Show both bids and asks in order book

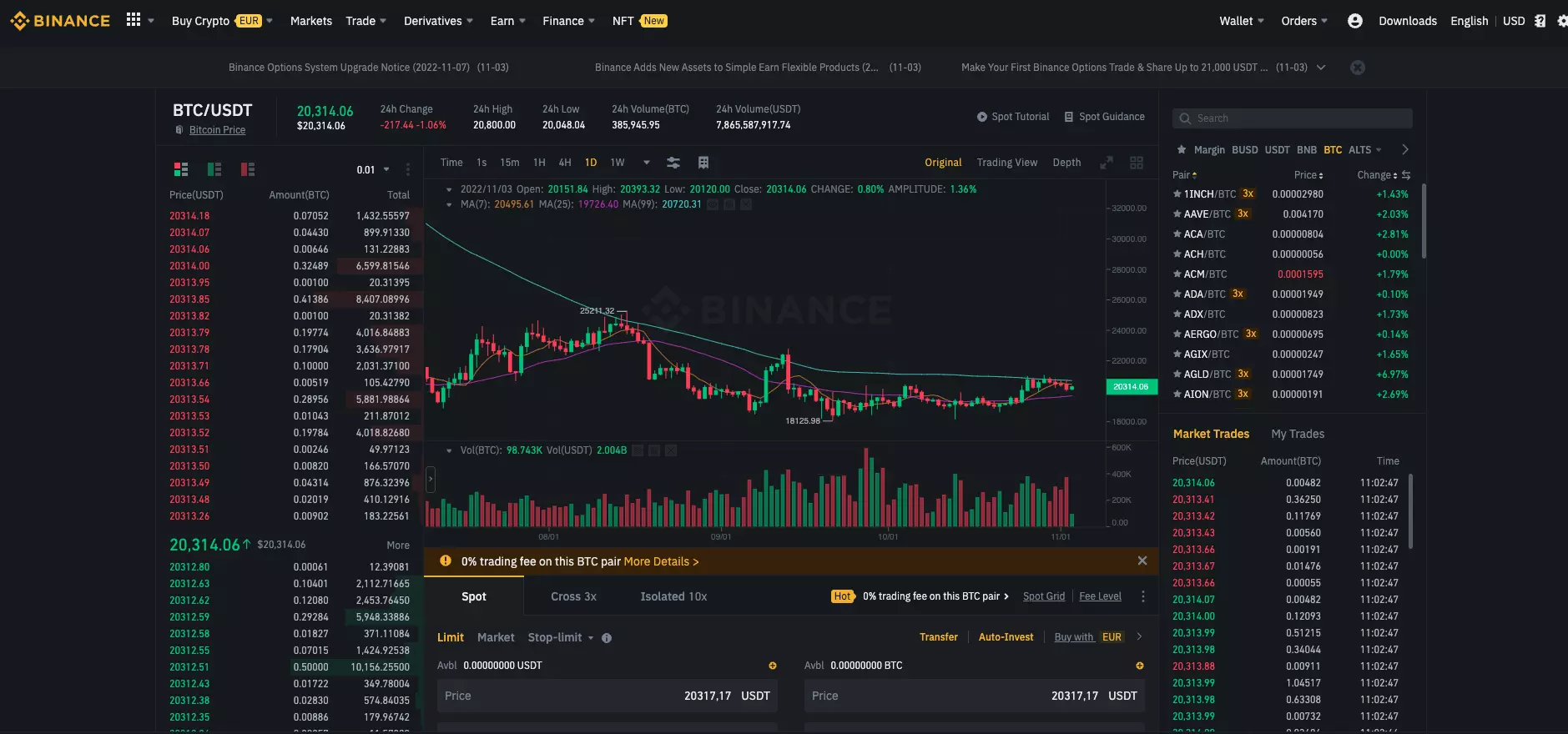[x=181, y=169]
